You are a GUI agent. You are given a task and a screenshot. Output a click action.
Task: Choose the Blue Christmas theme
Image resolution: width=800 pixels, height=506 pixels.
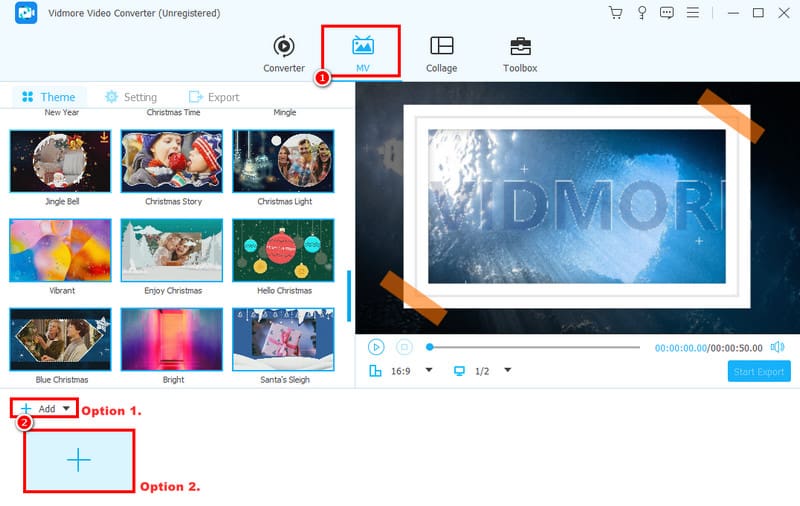tap(60, 339)
